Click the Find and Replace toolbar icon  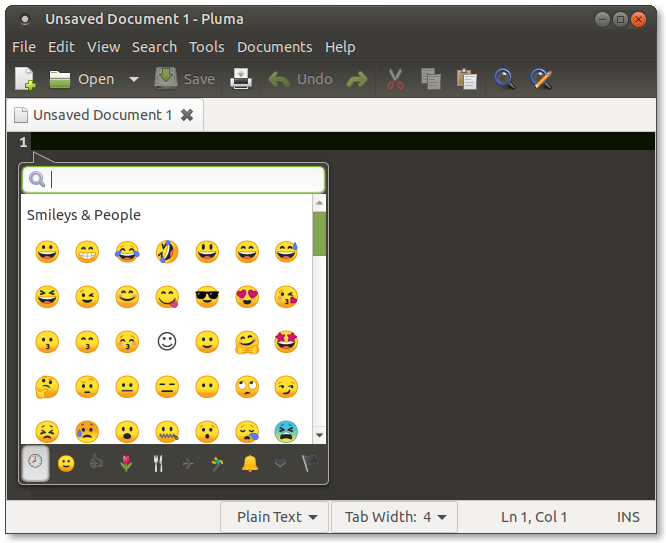click(x=541, y=79)
